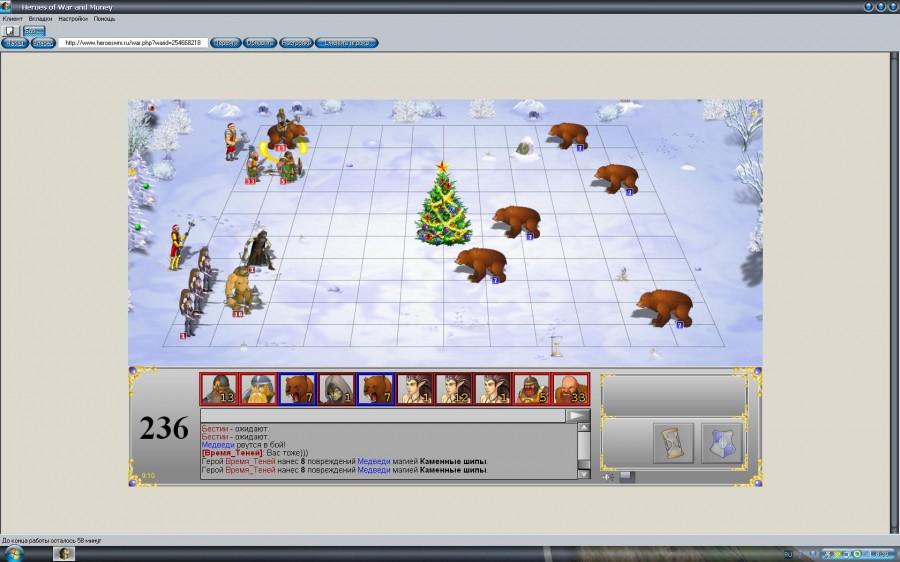Click the chat line 'Медведи рвутся в бой!'
This screenshot has width=900, height=562.
pos(241,445)
